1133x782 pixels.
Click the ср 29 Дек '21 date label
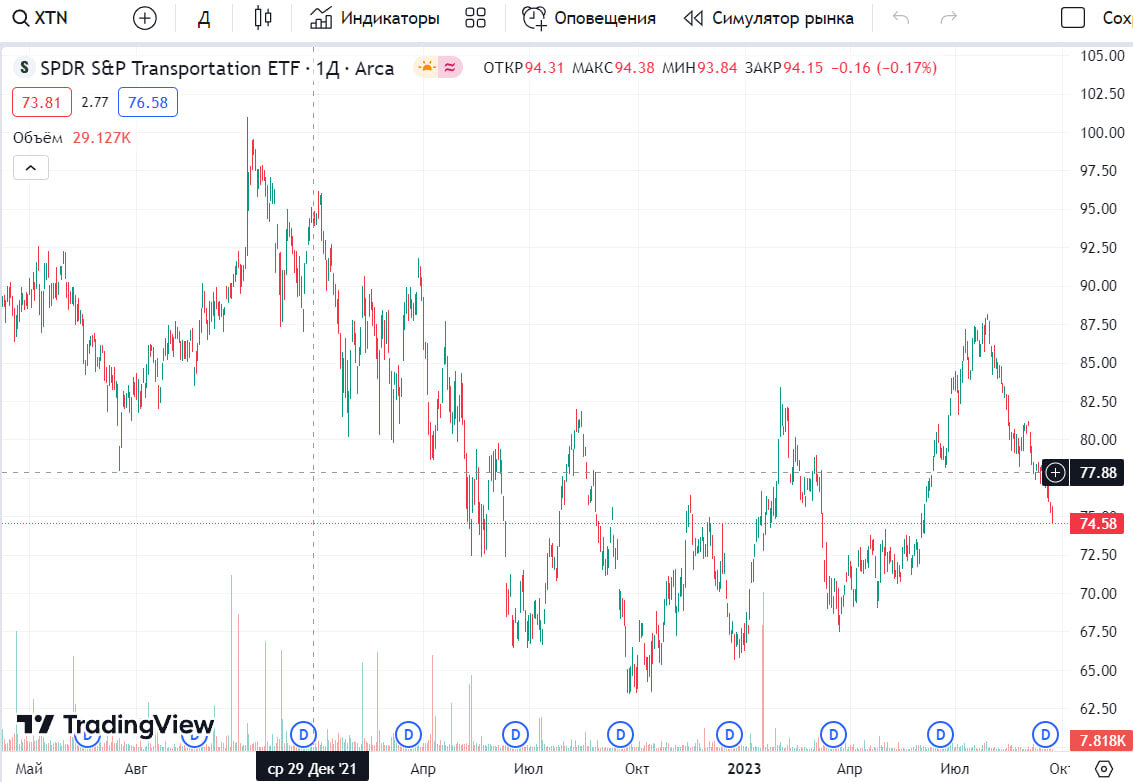[x=312, y=768]
